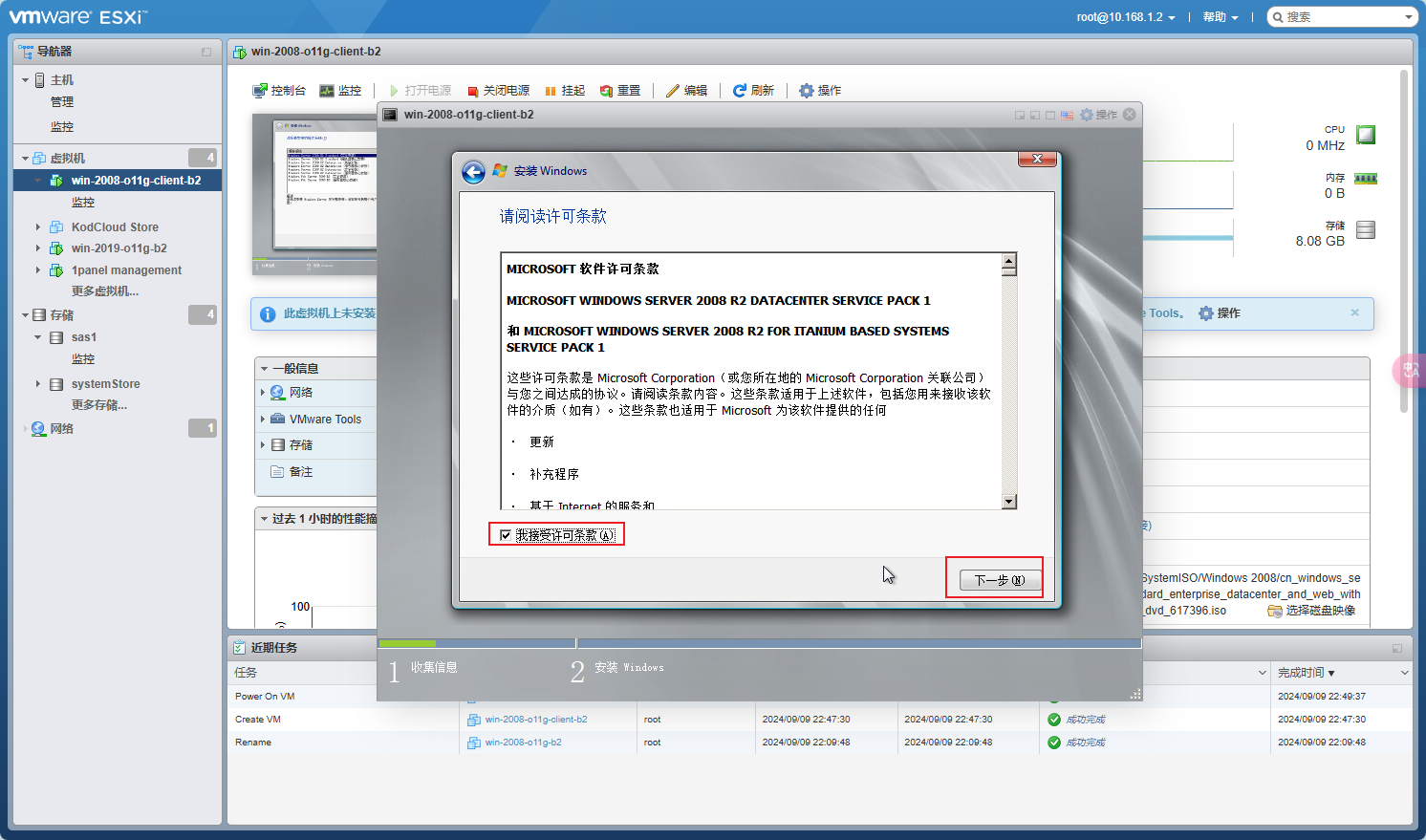
Task: Open the toolbar Actions gear menu (操作)
Action: [x=820, y=91]
